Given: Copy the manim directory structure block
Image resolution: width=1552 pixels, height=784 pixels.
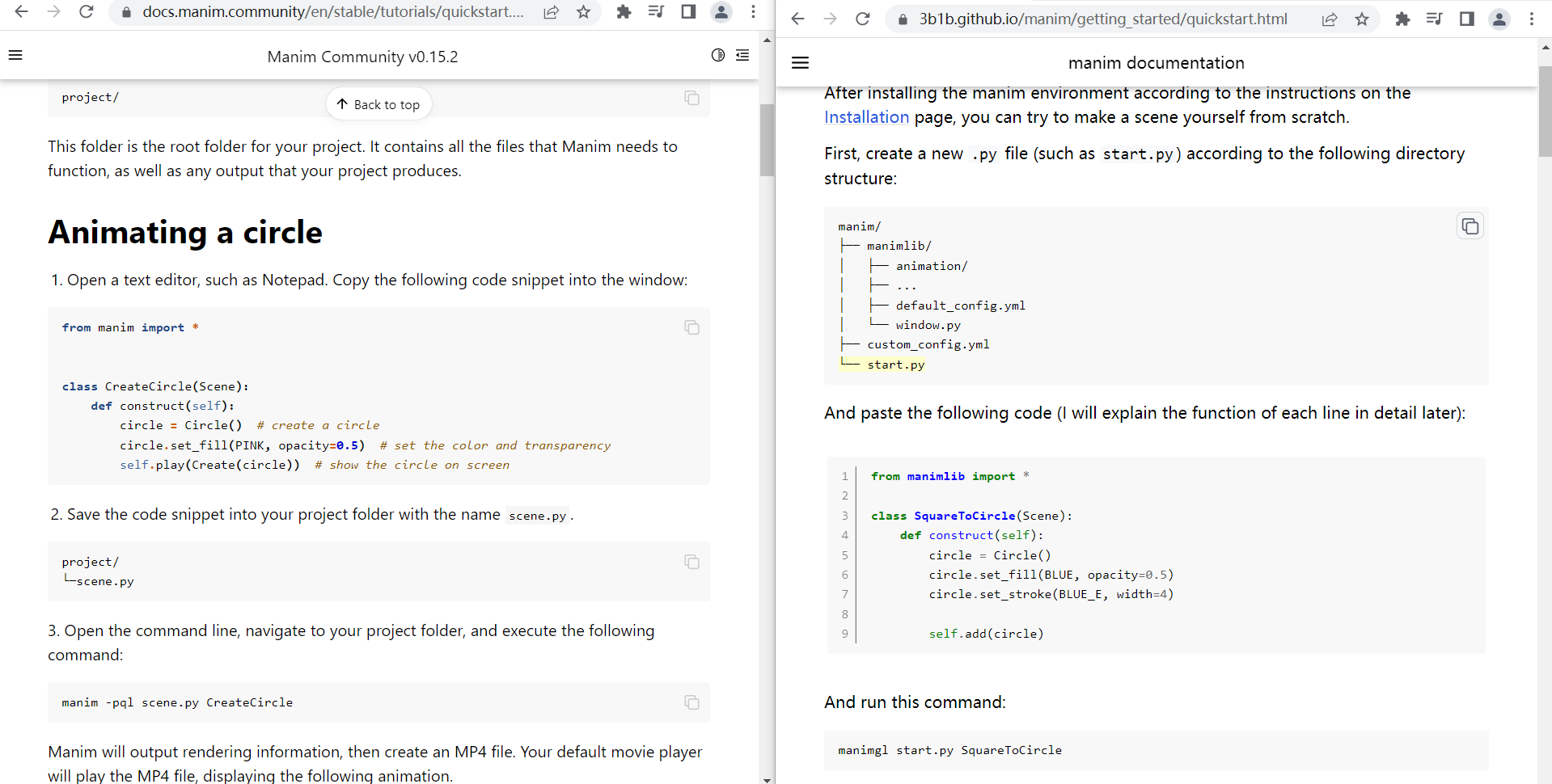Looking at the screenshot, I should (1470, 226).
